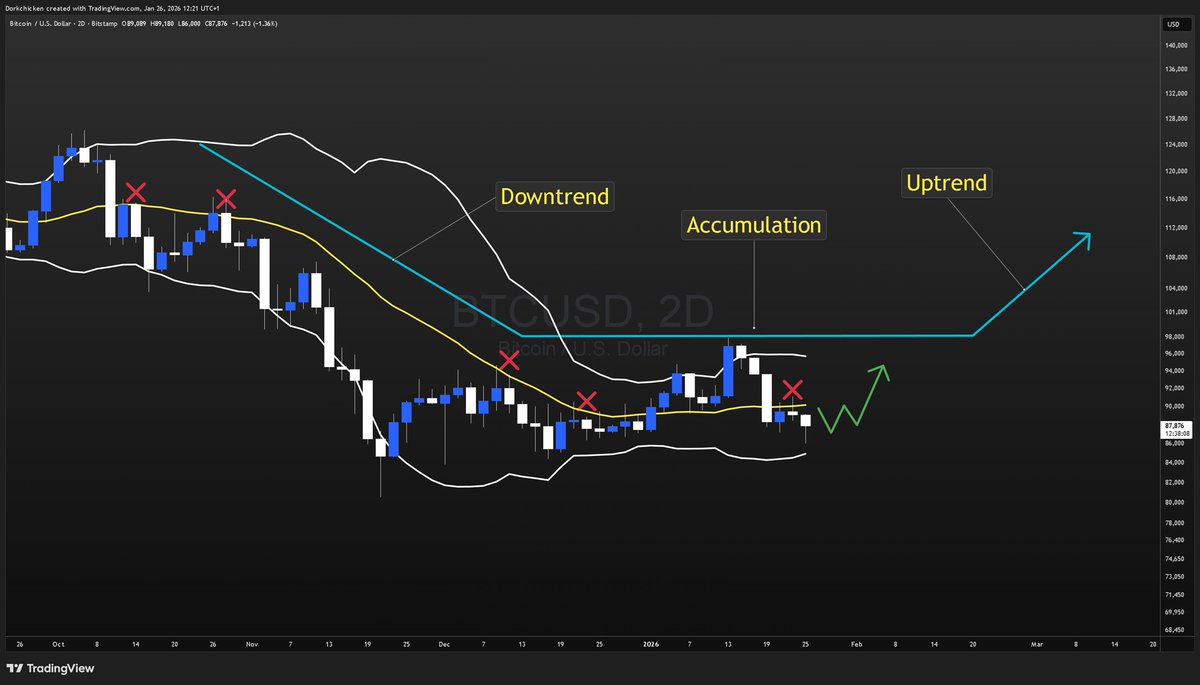The width and height of the screenshot is (1200, 685).
Task: Click the 90,000 price axis label
Action: point(1176,407)
